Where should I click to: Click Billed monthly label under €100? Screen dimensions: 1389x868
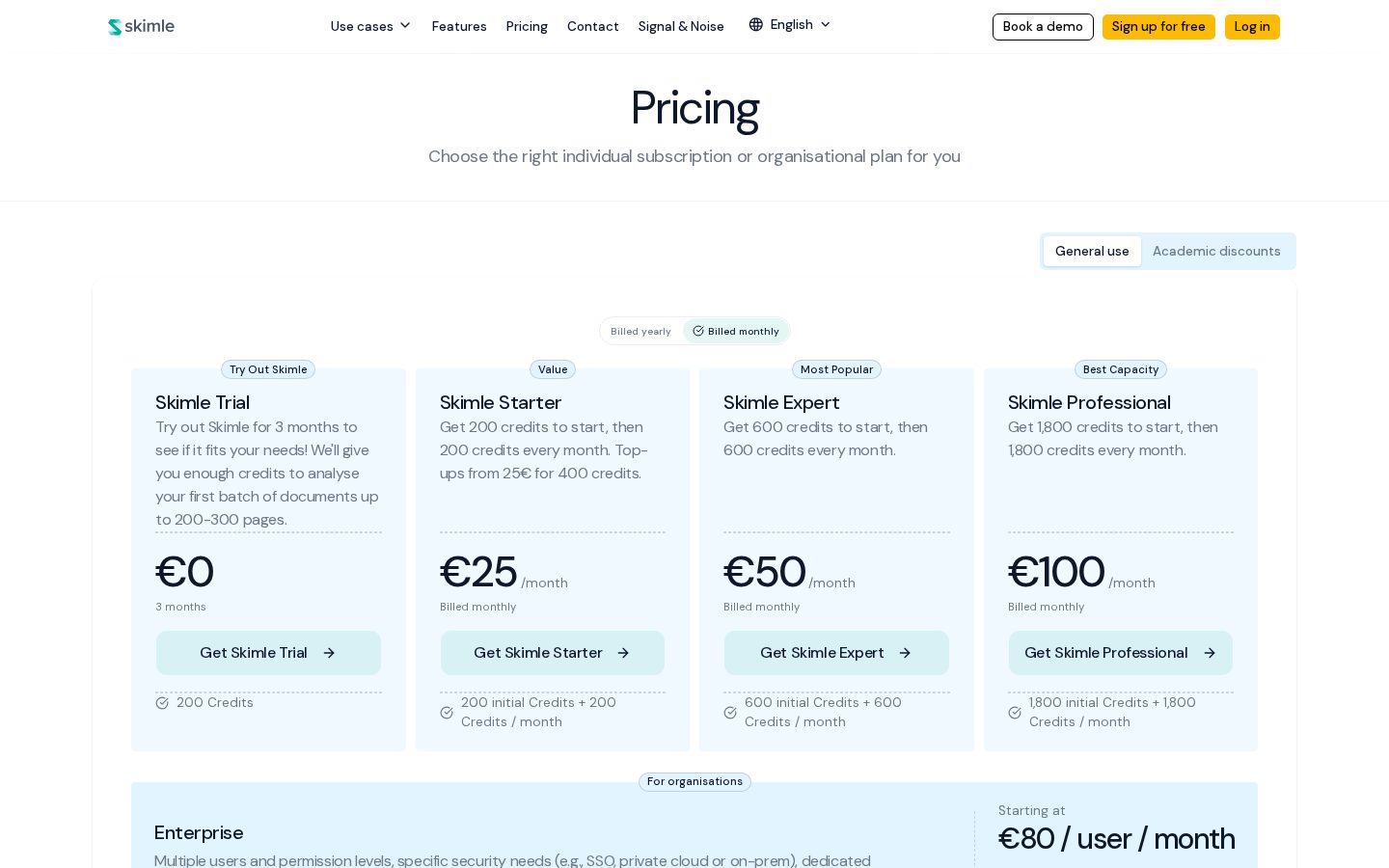1046,608
